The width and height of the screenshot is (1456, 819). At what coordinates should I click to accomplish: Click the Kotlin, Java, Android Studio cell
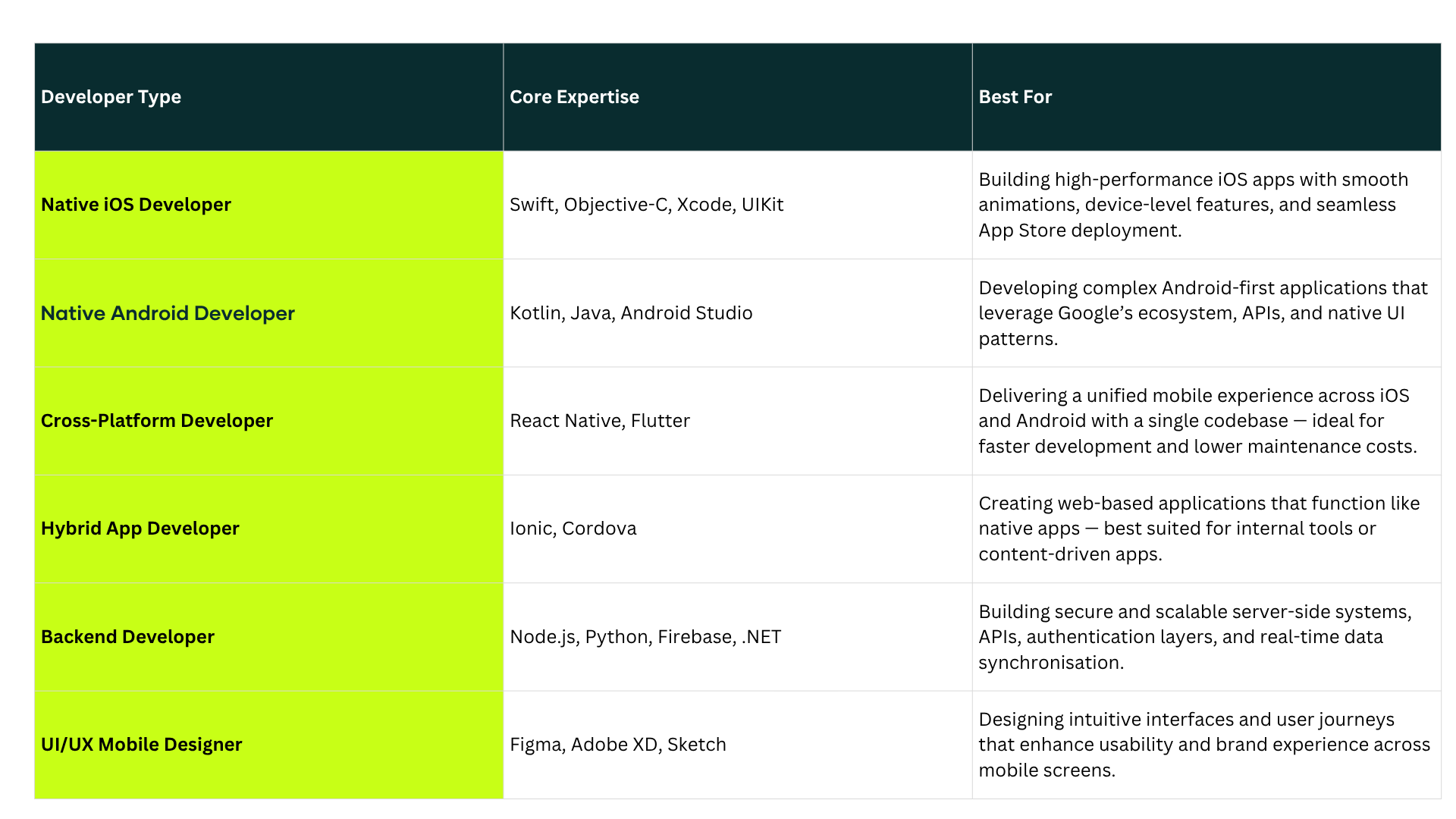pyautogui.click(x=631, y=313)
